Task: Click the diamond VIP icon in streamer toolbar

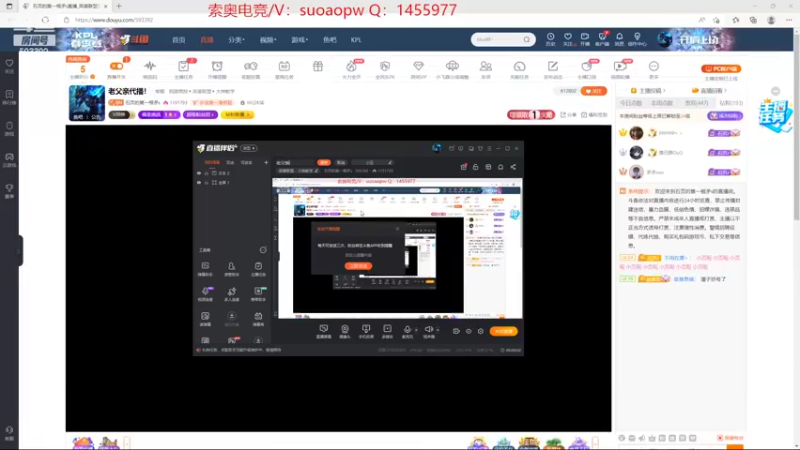Action: click(x=418, y=66)
